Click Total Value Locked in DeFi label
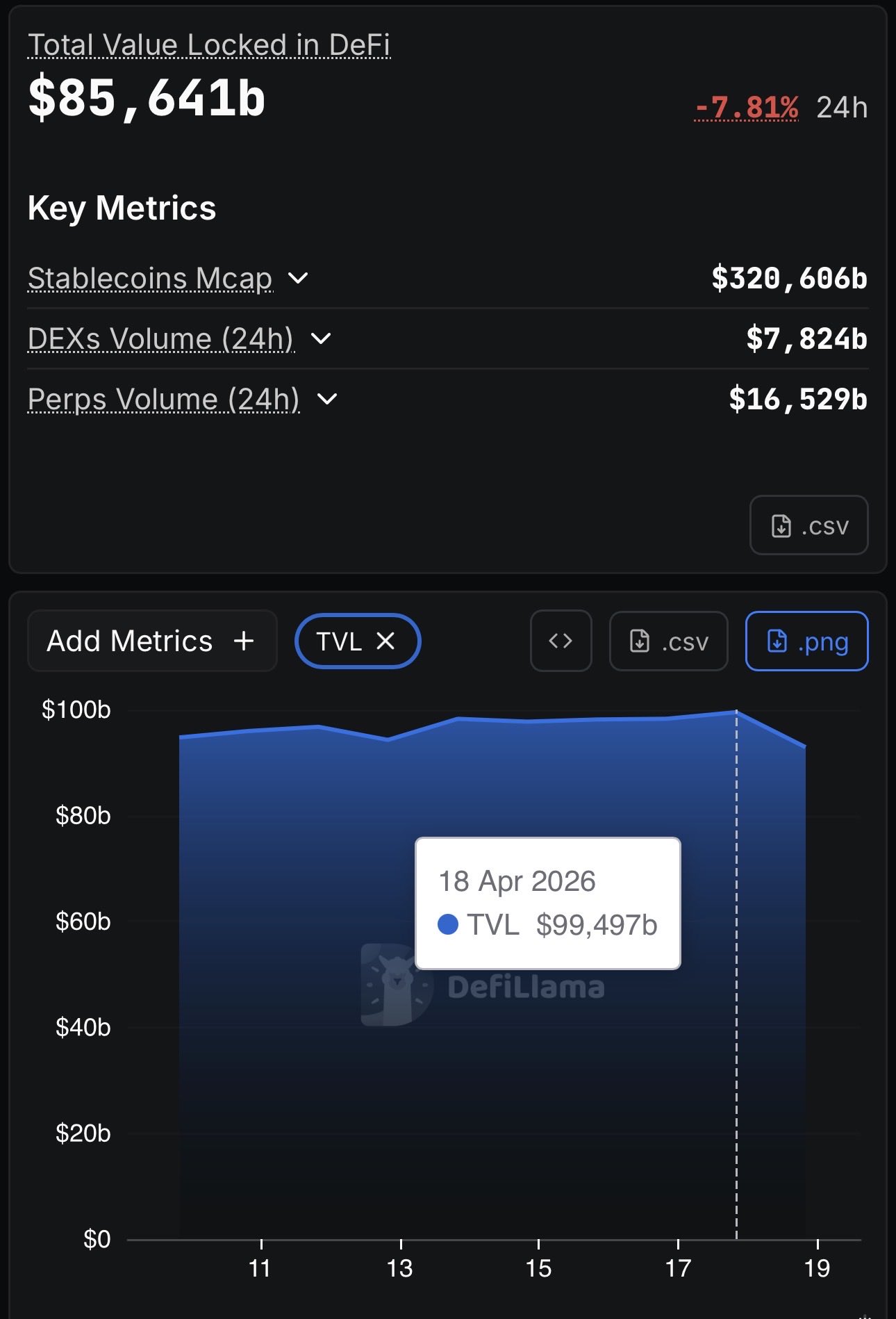 208,45
